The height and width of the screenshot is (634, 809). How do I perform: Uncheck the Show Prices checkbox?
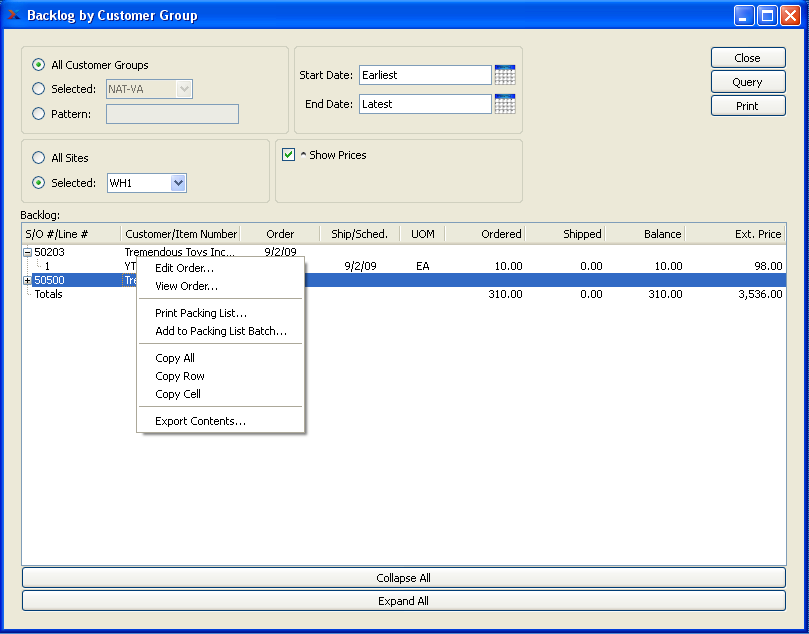[x=288, y=155]
